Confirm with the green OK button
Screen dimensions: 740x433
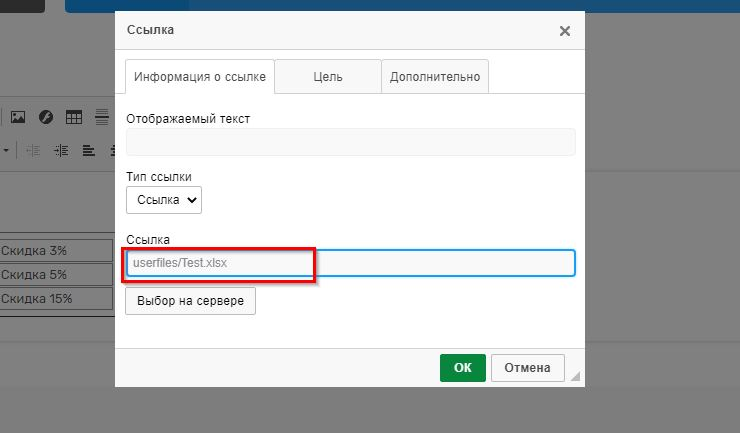pos(462,367)
